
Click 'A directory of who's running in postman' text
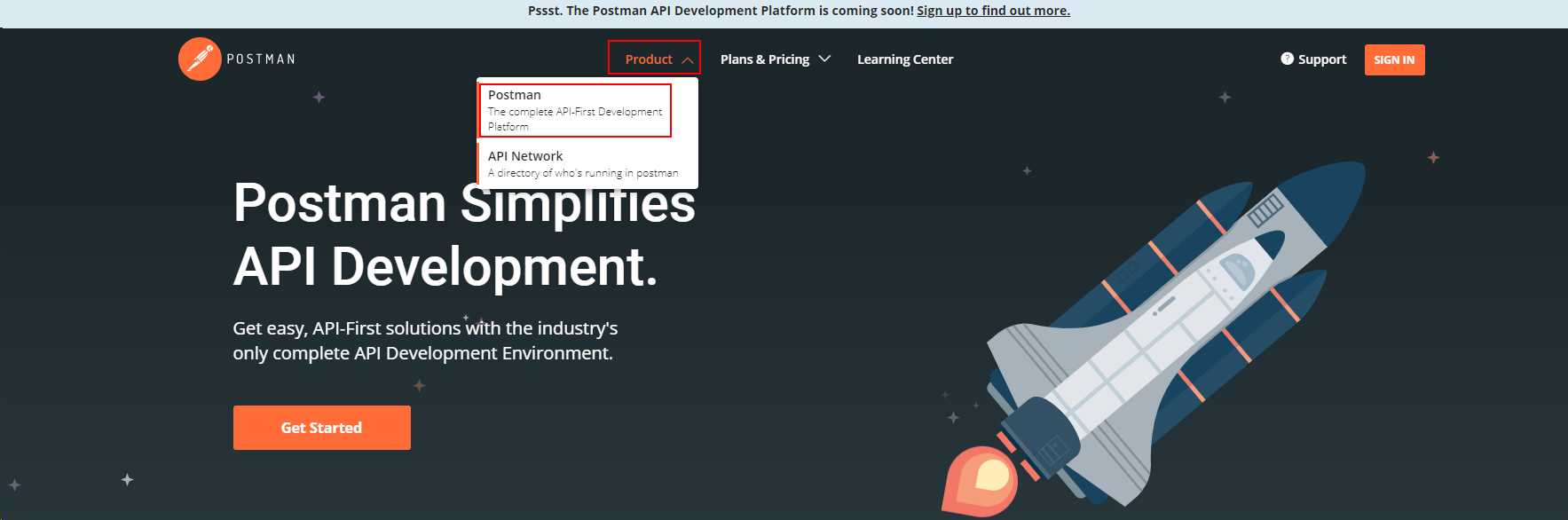click(x=583, y=173)
